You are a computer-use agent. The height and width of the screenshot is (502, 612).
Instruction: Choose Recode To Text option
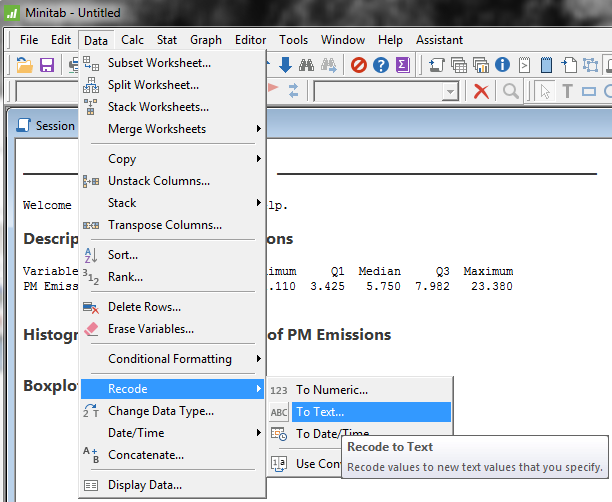[x=359, y=412]
